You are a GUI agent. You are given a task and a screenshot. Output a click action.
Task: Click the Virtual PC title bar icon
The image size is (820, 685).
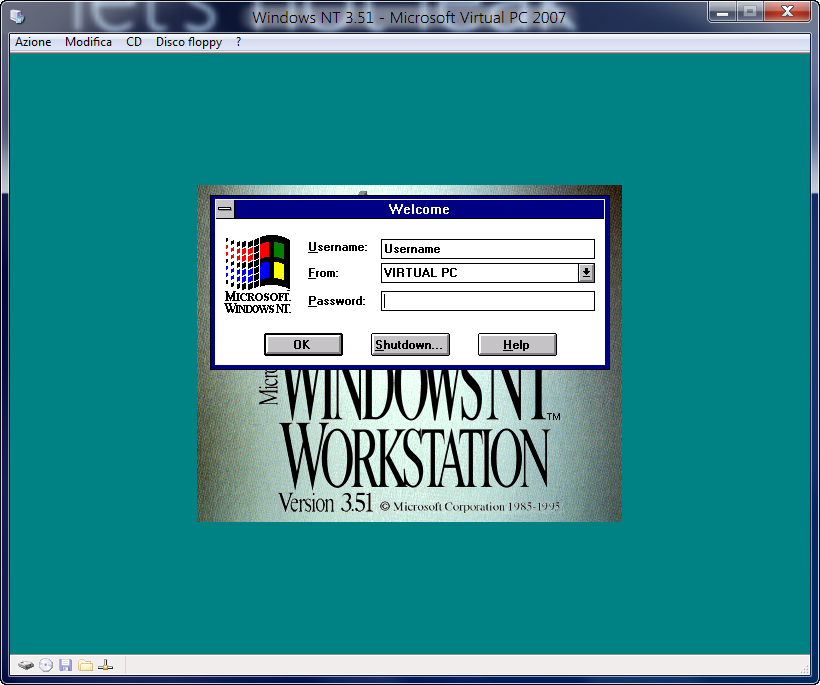tap(17, 17)
